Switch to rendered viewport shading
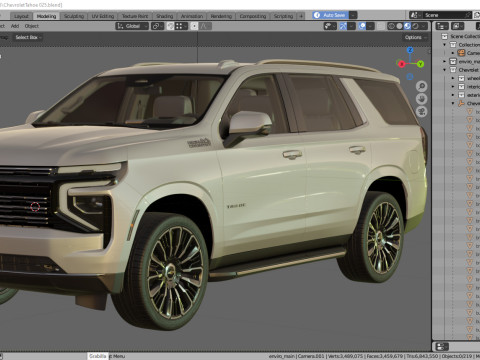The width and height of the screenshot is (480, 360). [415, 26]
